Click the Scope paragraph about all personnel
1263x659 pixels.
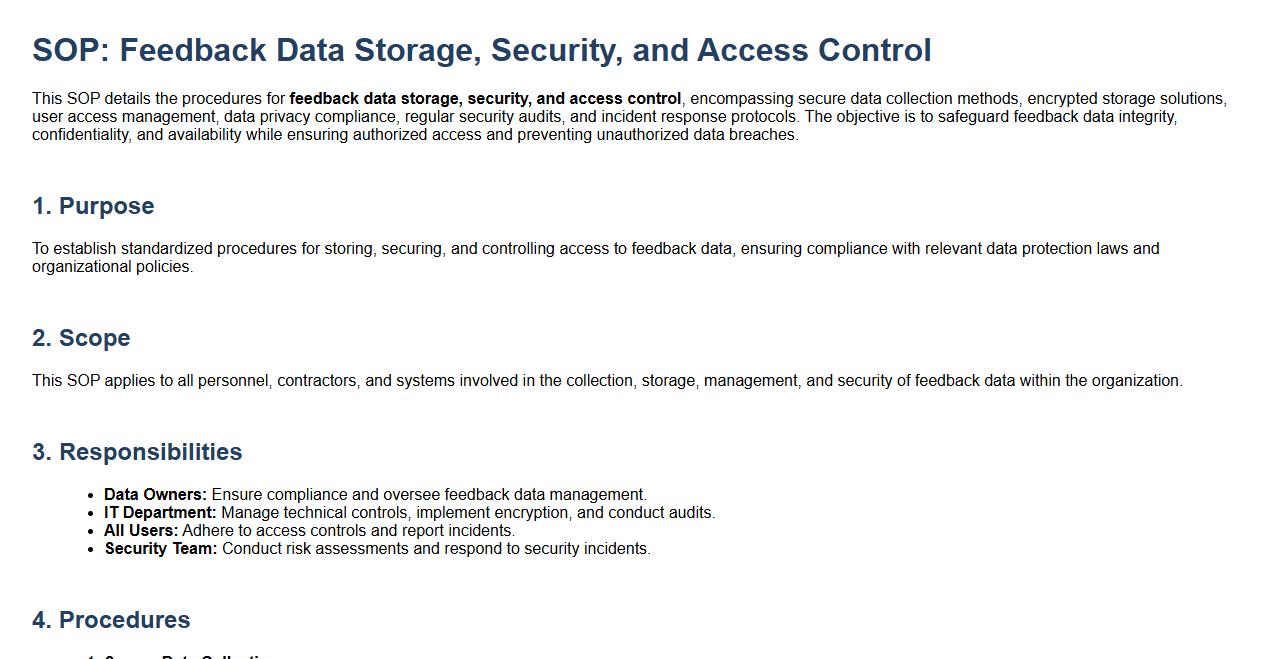(x=607, y=381)
